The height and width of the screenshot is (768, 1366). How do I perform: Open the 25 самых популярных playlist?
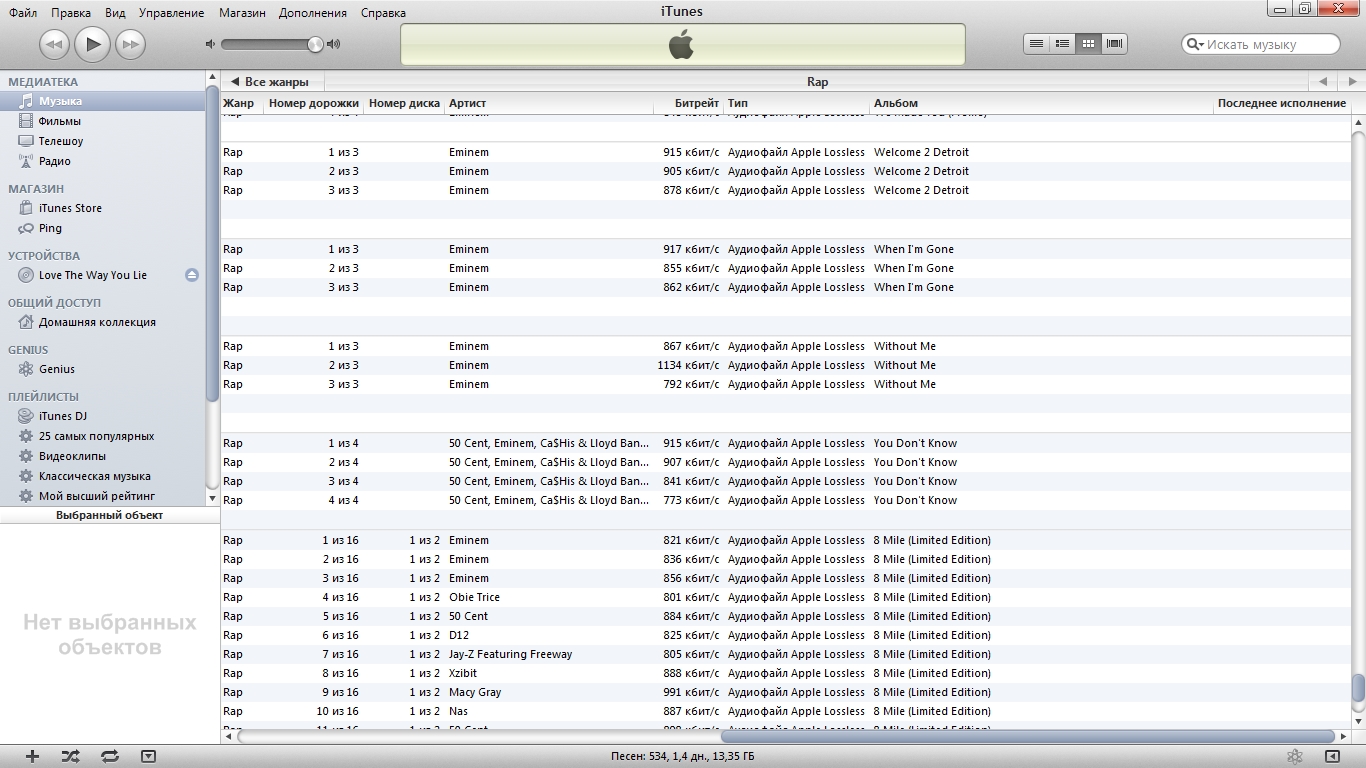[103, 436]
